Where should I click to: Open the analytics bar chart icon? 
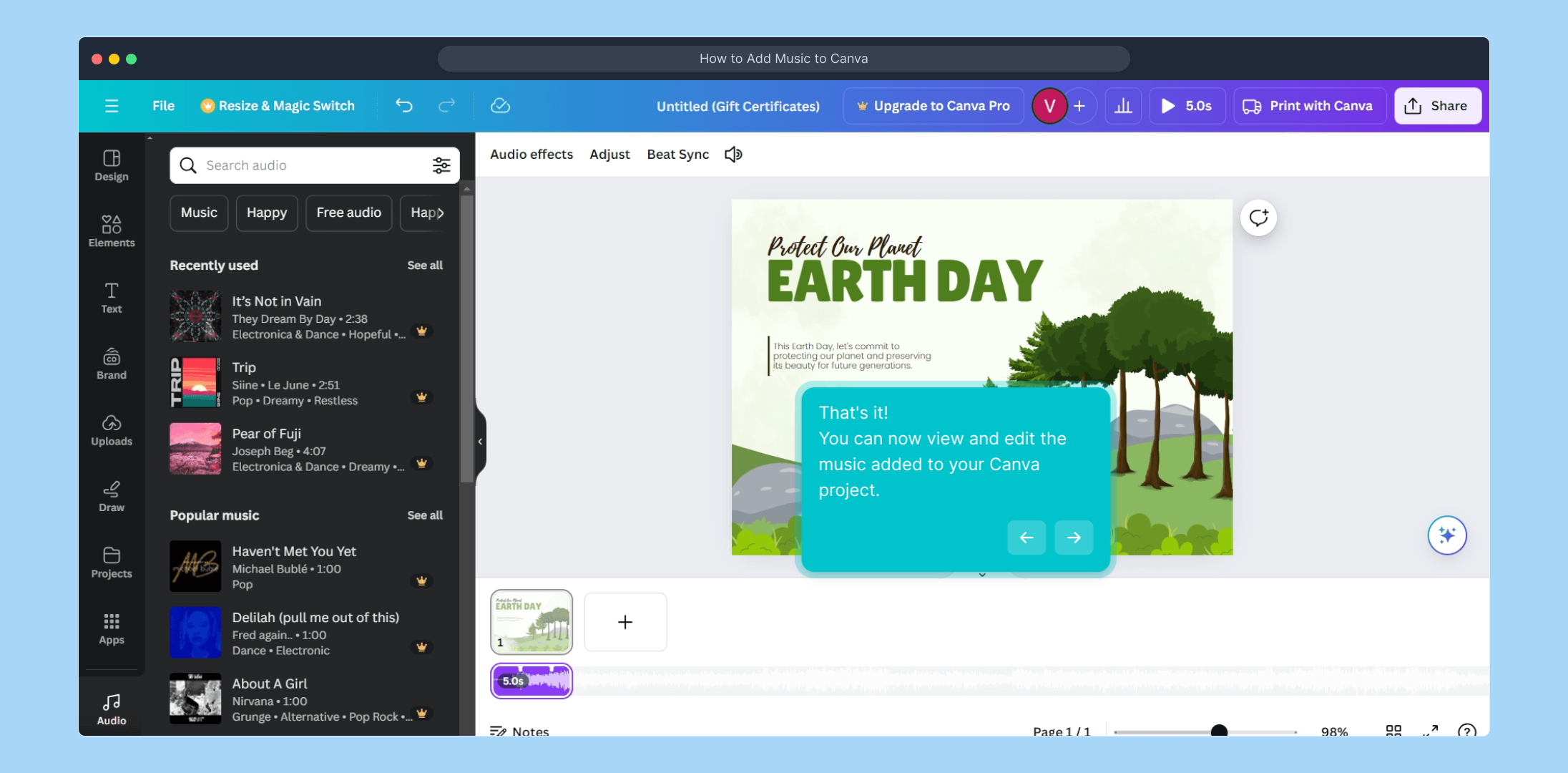tap(1123, 106)
